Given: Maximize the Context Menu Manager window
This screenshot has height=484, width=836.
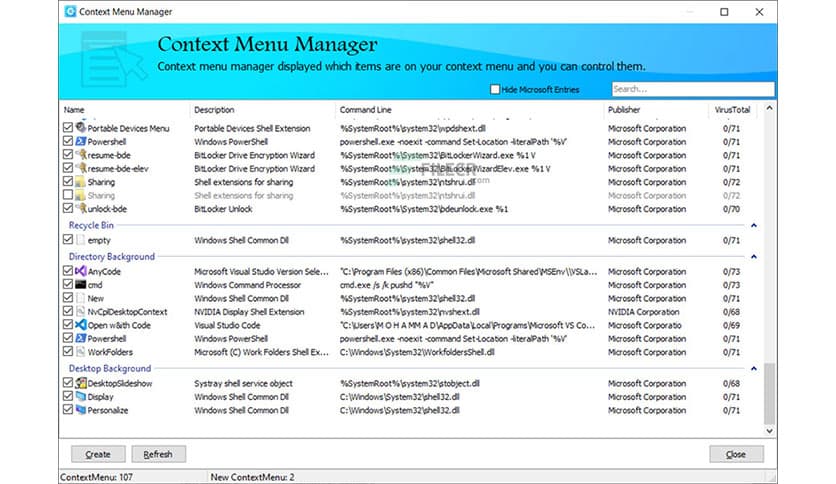Looking at the screenshot, I should tap(724, 12).
